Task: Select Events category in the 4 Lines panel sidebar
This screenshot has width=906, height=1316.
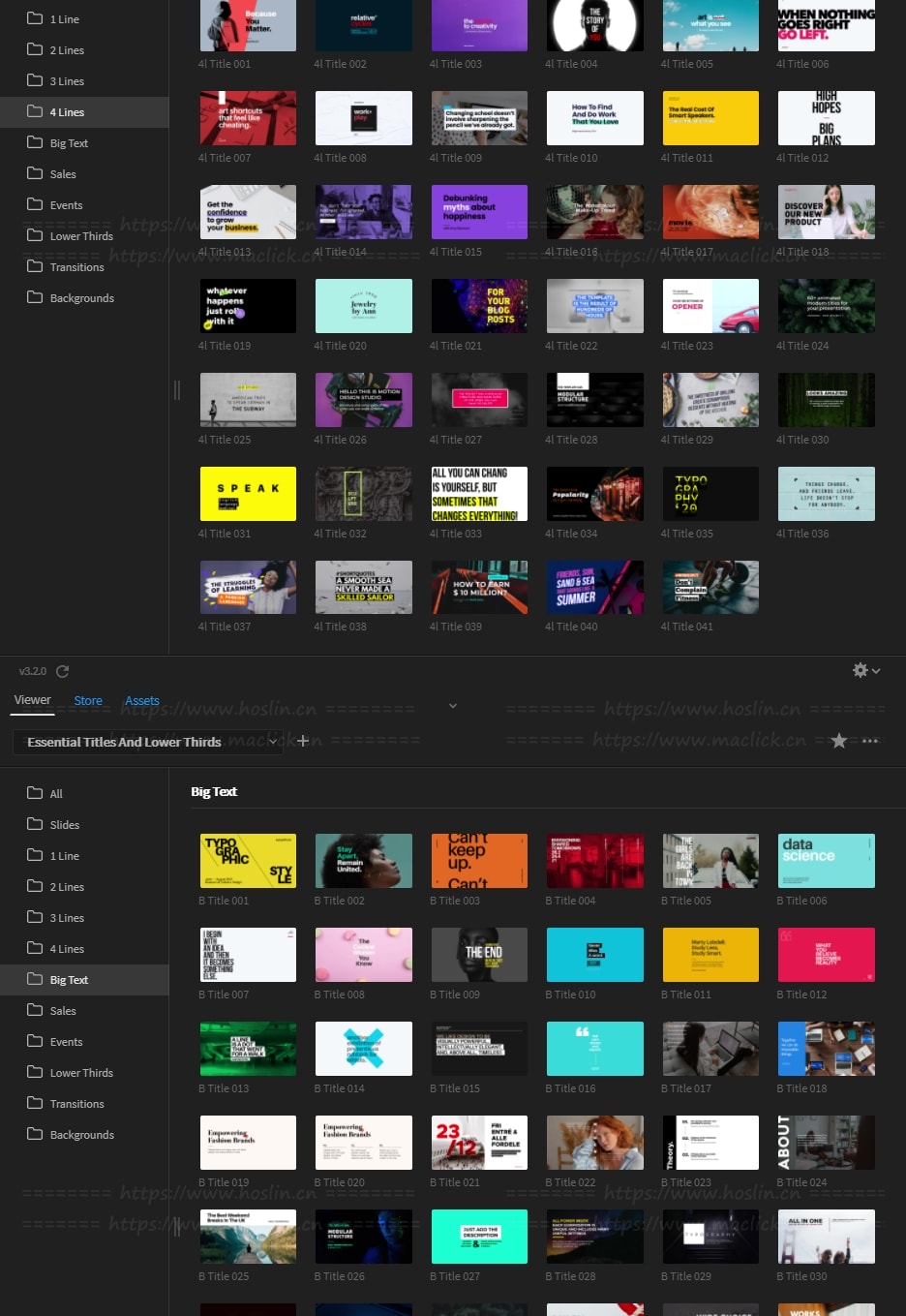Action: pos(84,204)
